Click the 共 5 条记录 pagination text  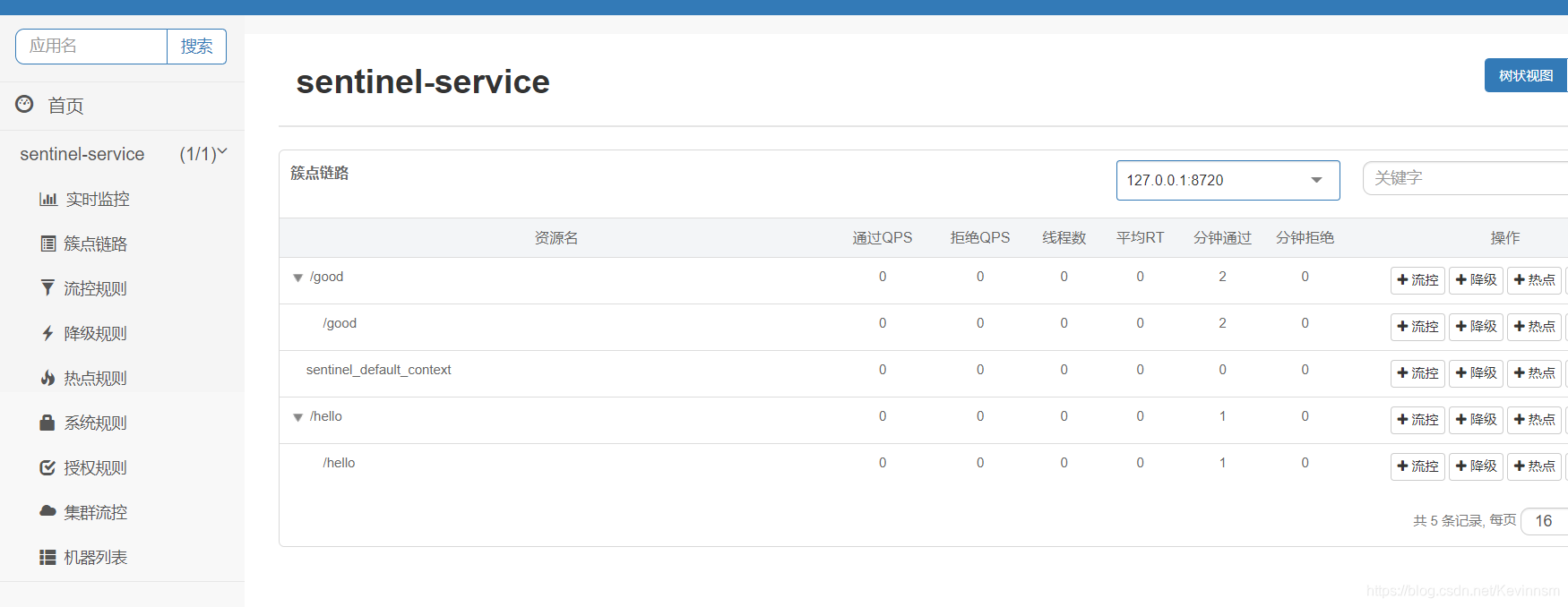[x=1448, y=521]
